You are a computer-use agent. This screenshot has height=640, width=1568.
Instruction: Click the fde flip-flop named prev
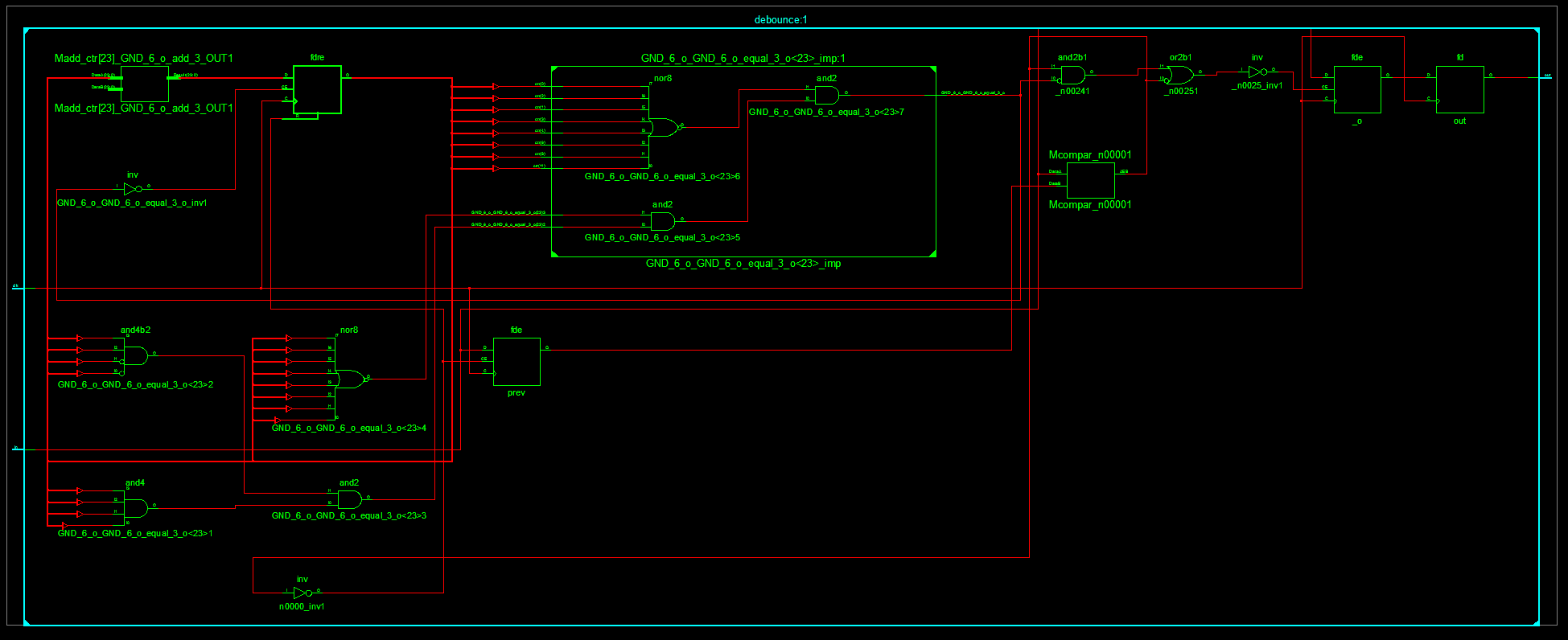pos(516,362)
